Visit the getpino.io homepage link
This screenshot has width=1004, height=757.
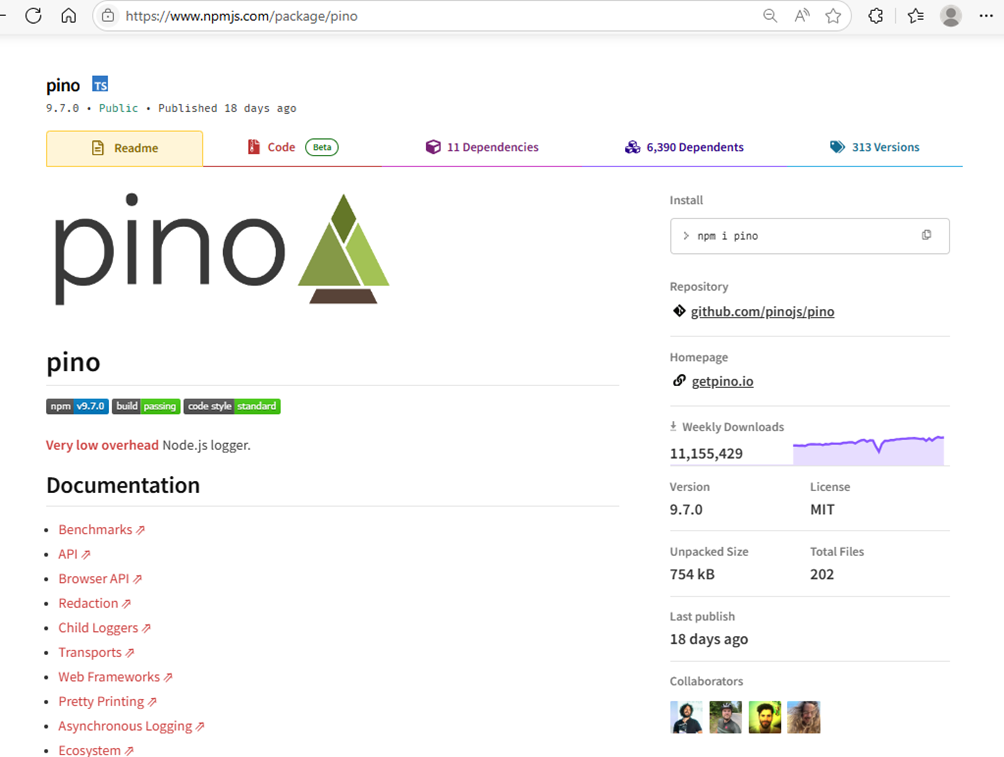pos(722,381)
